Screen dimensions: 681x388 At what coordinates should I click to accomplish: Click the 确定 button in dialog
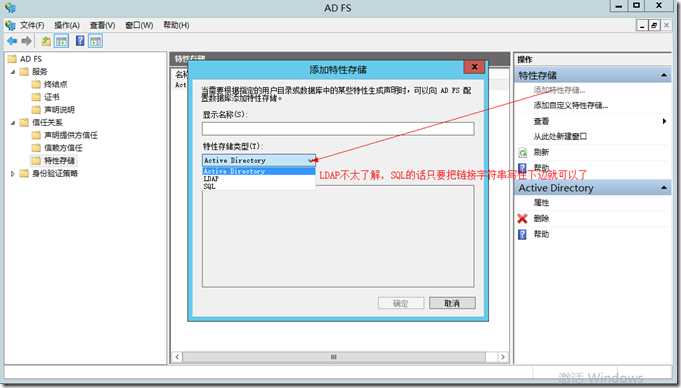(401, 303)
